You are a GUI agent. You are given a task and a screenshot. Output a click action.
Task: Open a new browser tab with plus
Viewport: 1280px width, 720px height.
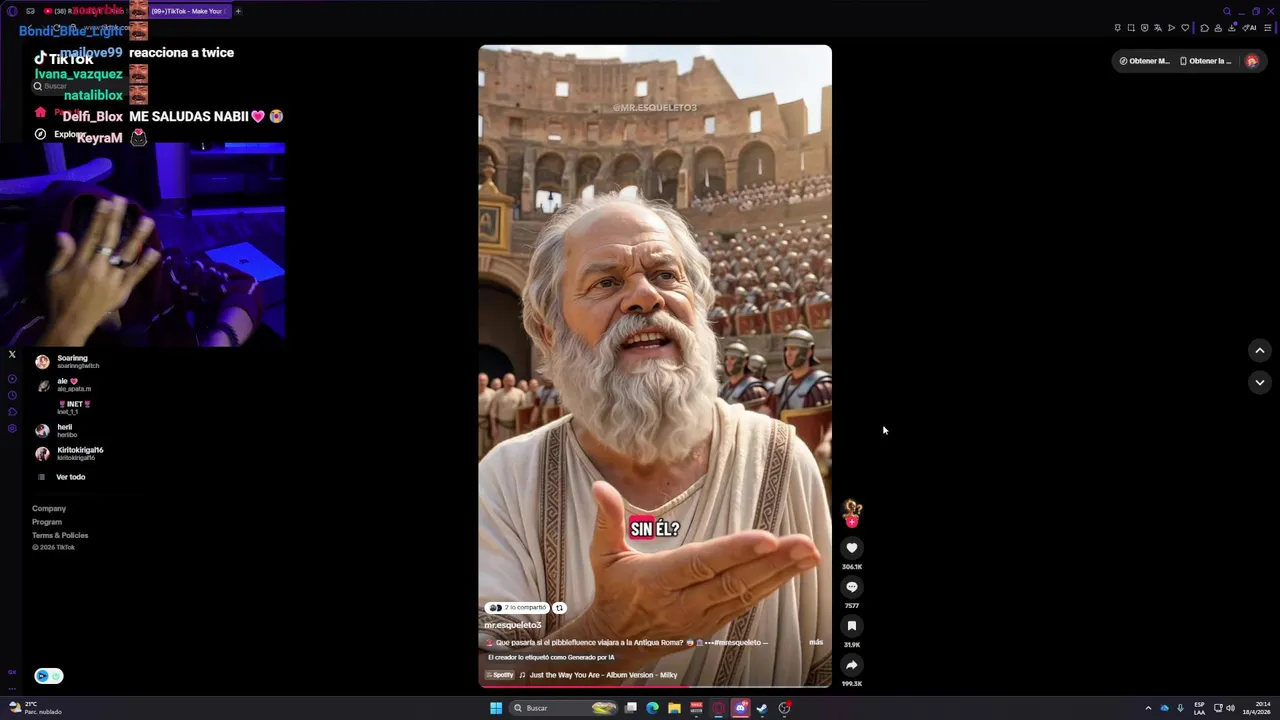[x=238, y=11]
